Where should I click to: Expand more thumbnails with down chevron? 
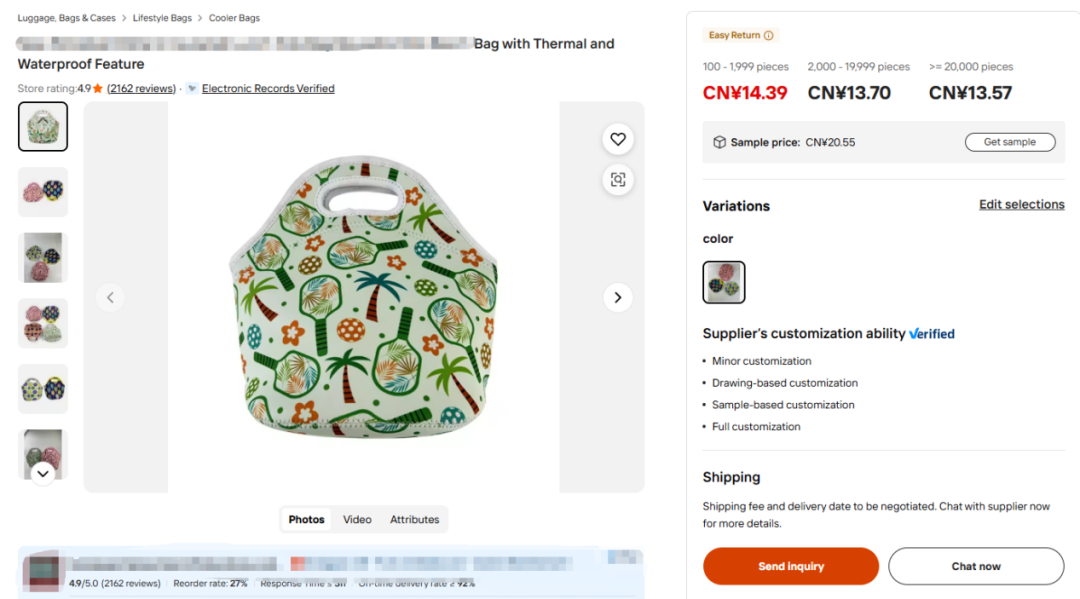point(43,474)
